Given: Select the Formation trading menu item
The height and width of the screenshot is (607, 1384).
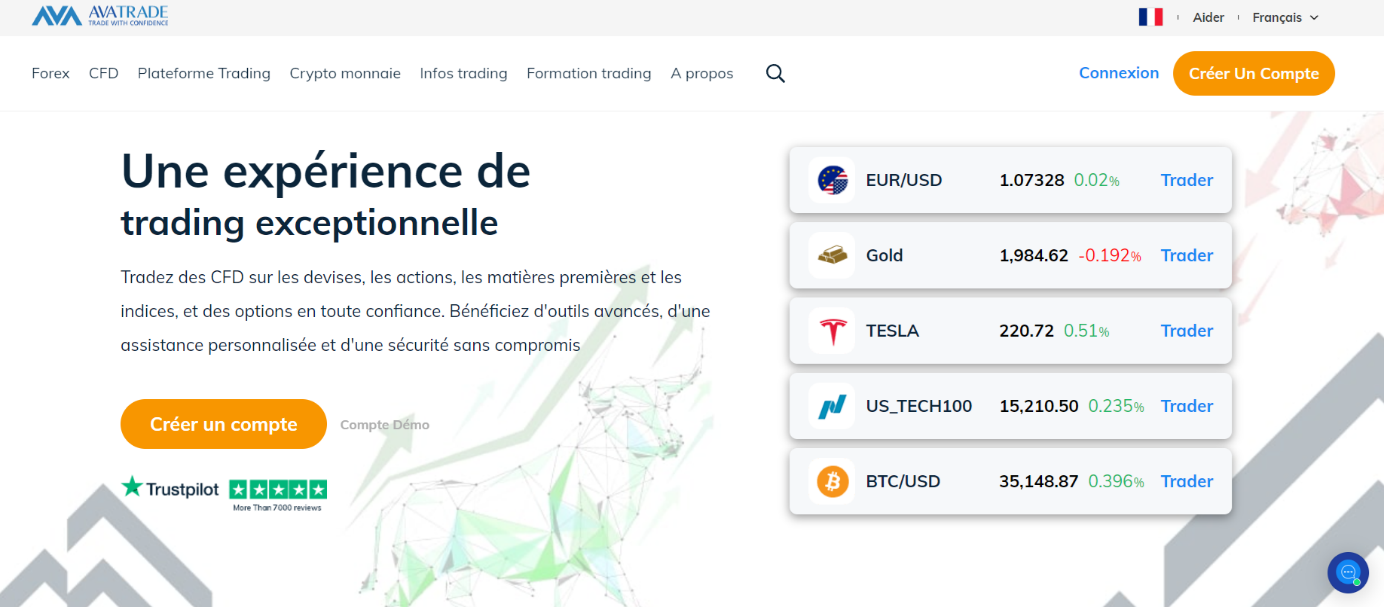Looking at the screenshot, I should pyautogui.click(x=589, y=72).
